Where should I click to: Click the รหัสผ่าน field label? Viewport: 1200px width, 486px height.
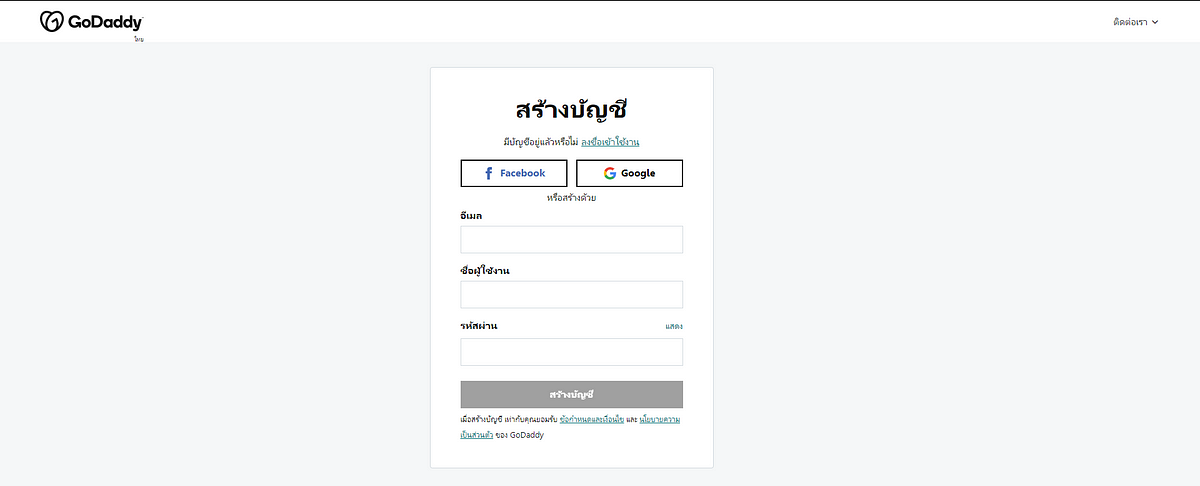479,326
